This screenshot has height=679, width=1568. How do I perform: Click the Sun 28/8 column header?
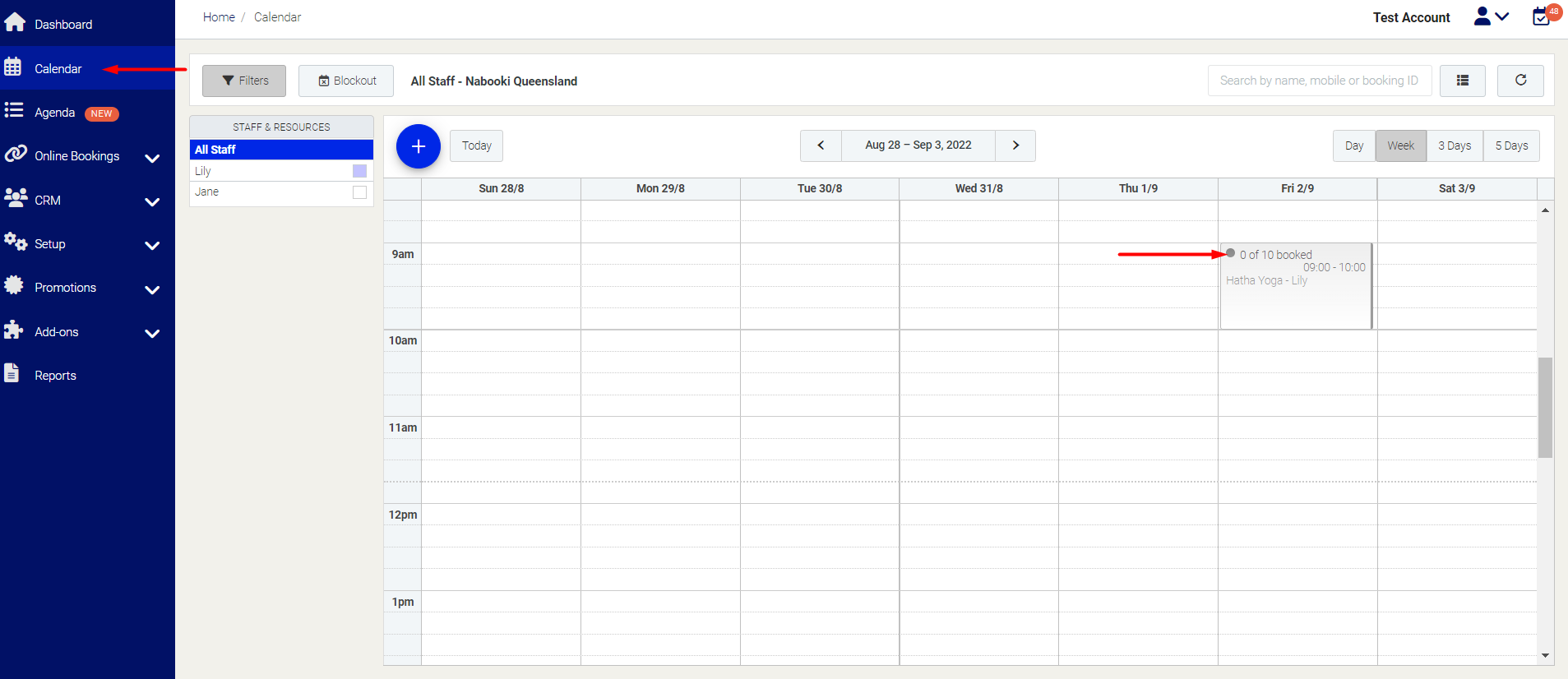point(502,188)
